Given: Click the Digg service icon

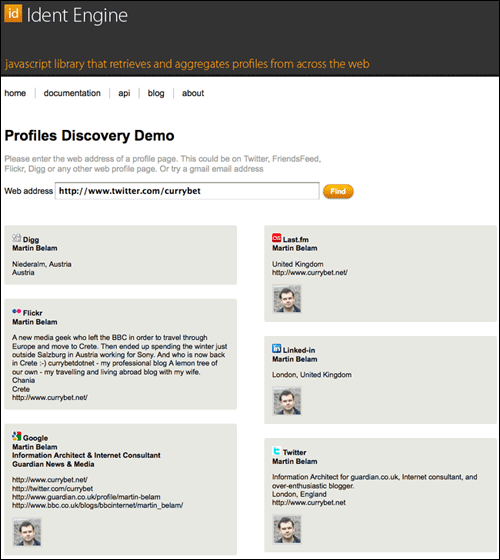Looking at the screenshot, I should (16, 238).
